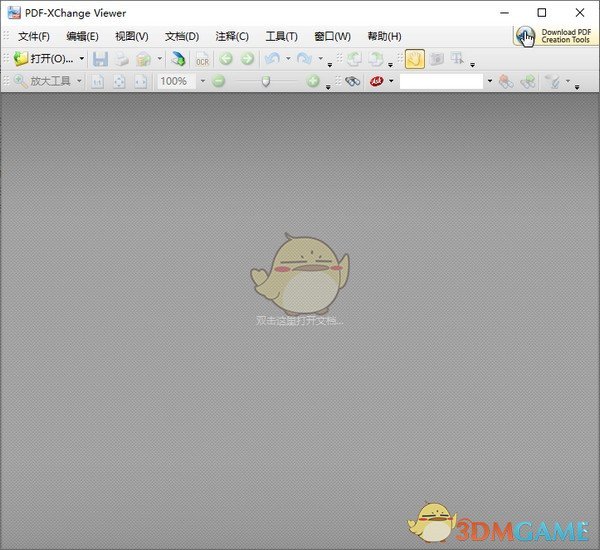Expand the Ask search provider dropdown arrow
Screen dimensions: 600x550
(x=391, y=81)
